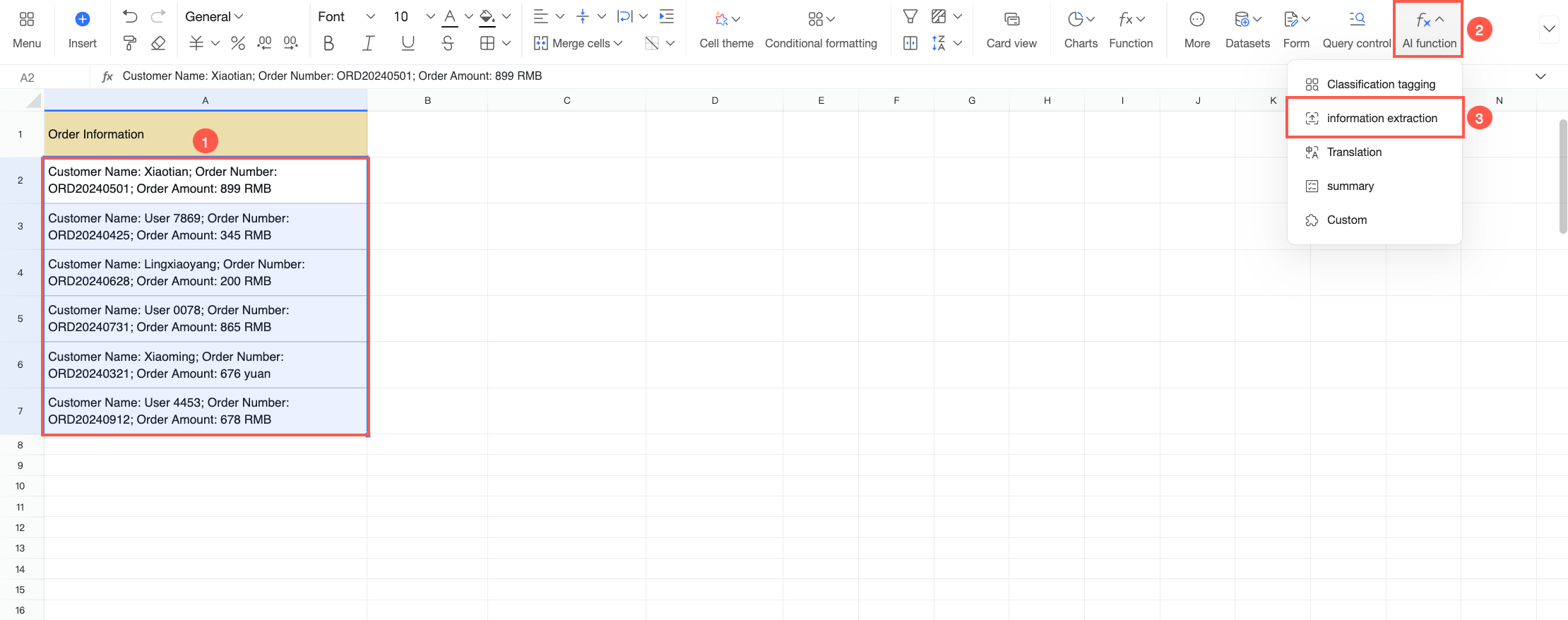Open the General number format dropdown
This screenshot has width=1568, height=620.
[x=214, y=16]
